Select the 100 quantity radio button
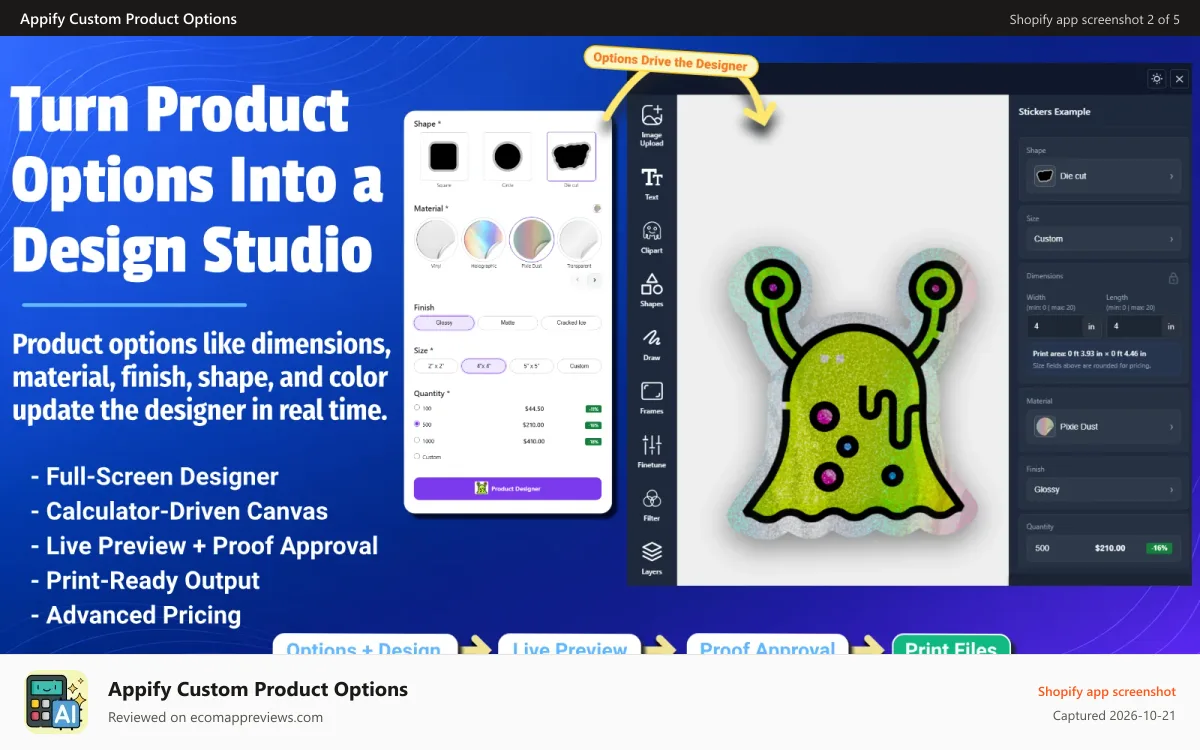 pos(417,407)
